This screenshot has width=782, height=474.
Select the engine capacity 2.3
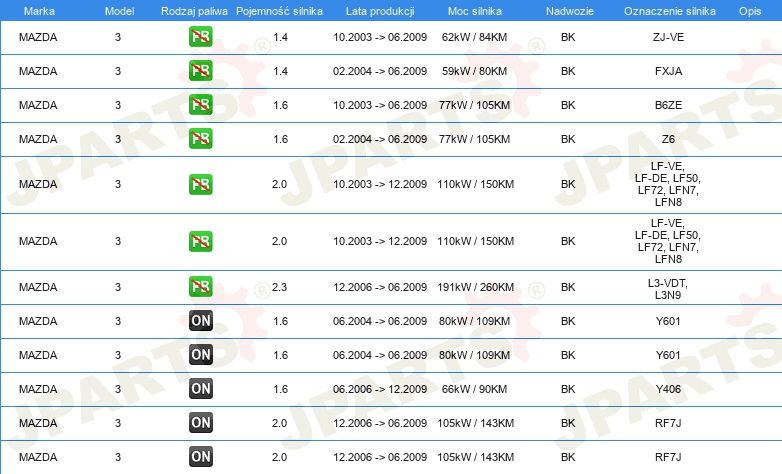(279, 287)
